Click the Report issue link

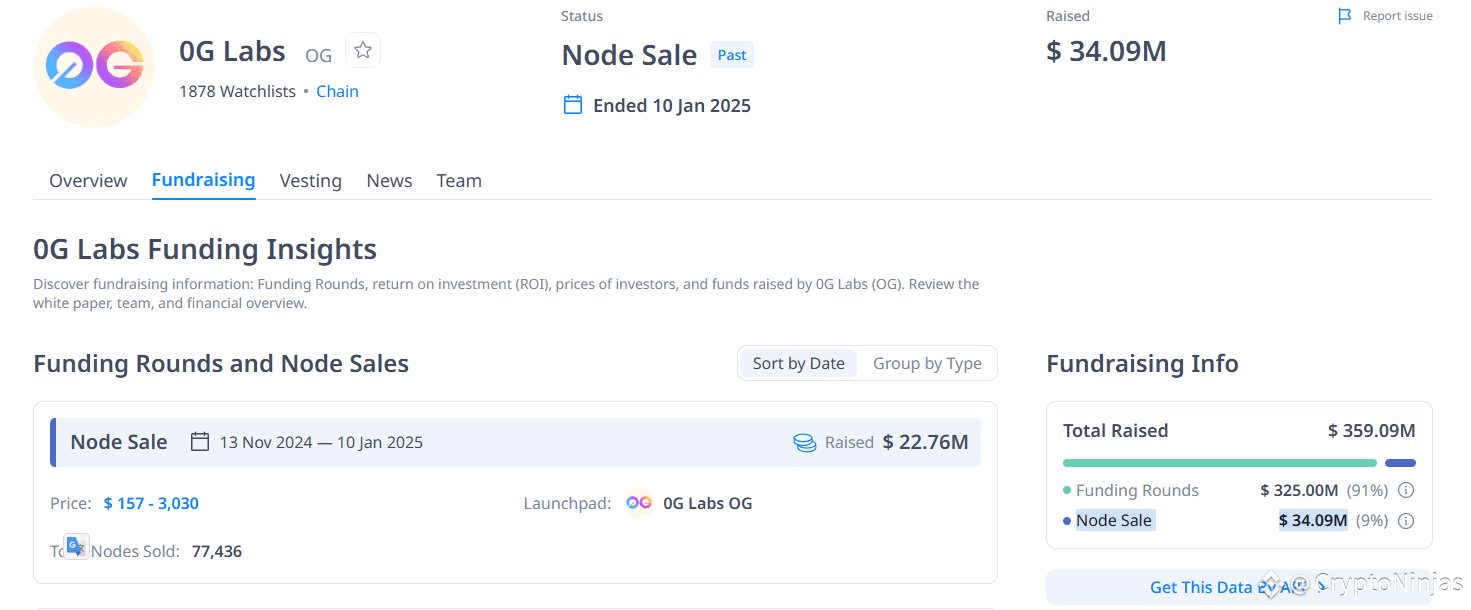(1397, 16)
